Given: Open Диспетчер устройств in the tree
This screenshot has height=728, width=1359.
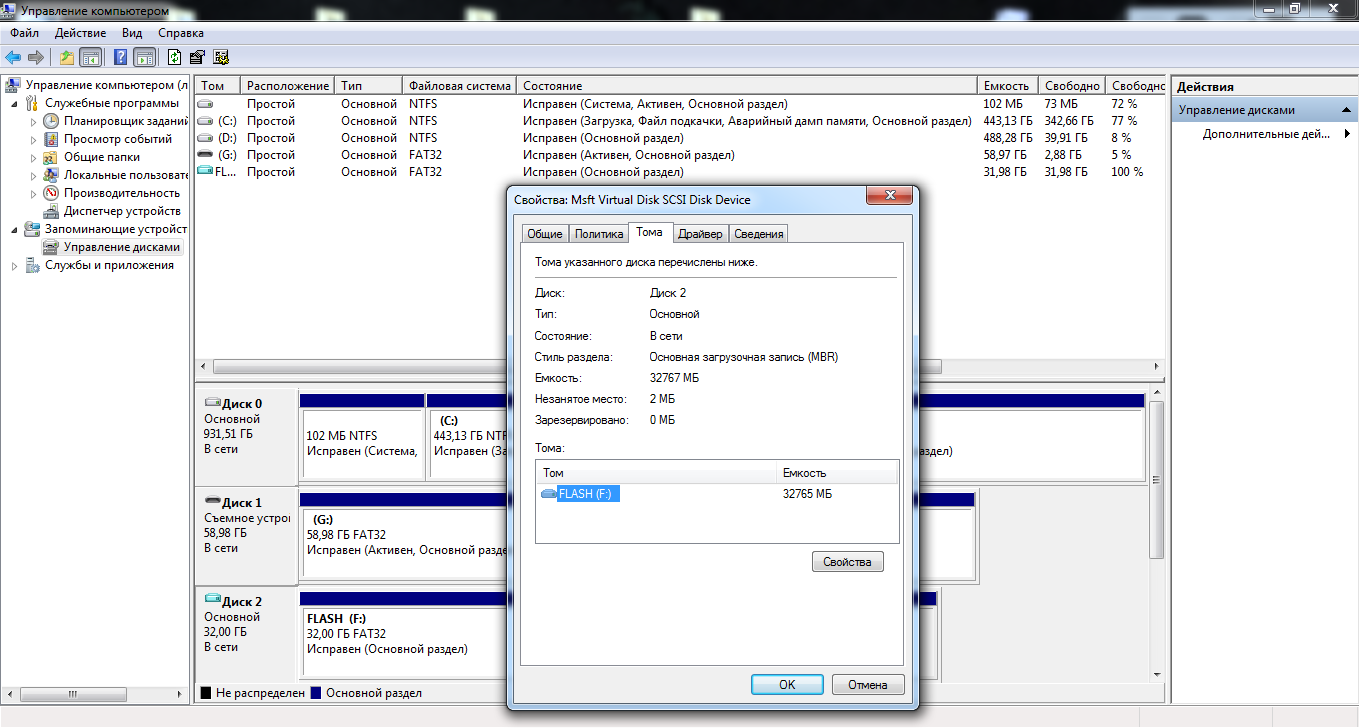Looking at the screenshot, I should pyautogui.click(x=121, y=211).
